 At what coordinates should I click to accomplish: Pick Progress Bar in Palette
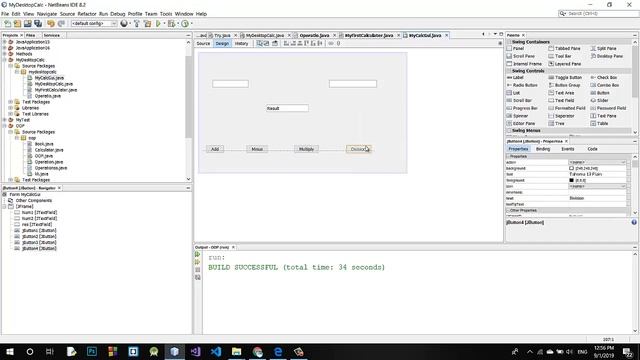[522, 108]
